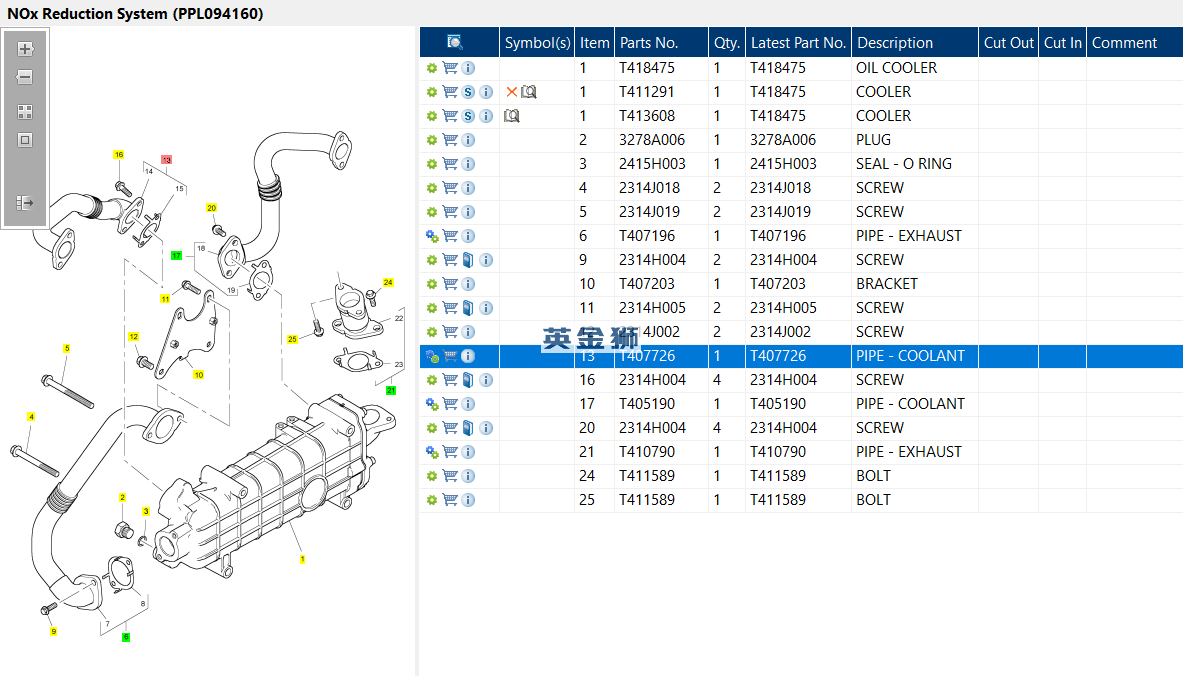Select red callout 13 in the diagram
Screen dimensions: 1183x676
[166, 160]
